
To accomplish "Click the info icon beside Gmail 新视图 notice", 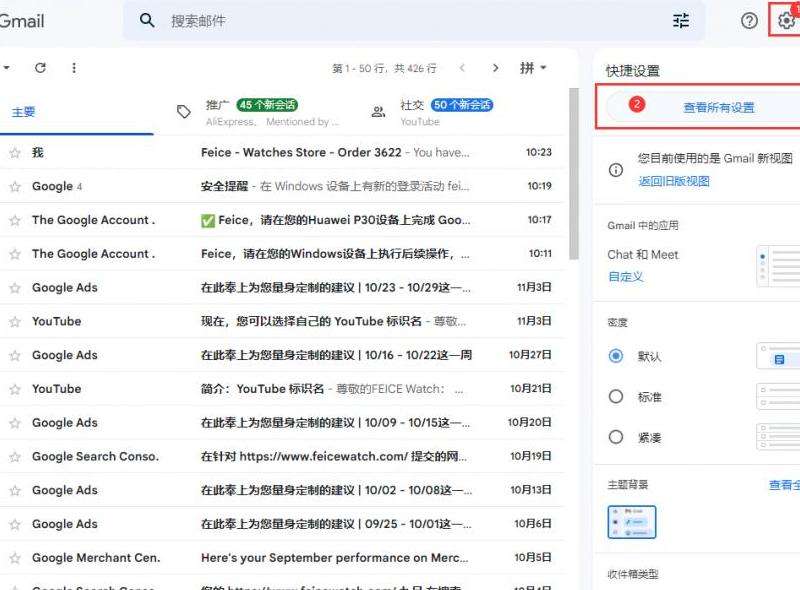I will (x=616, y=169).
